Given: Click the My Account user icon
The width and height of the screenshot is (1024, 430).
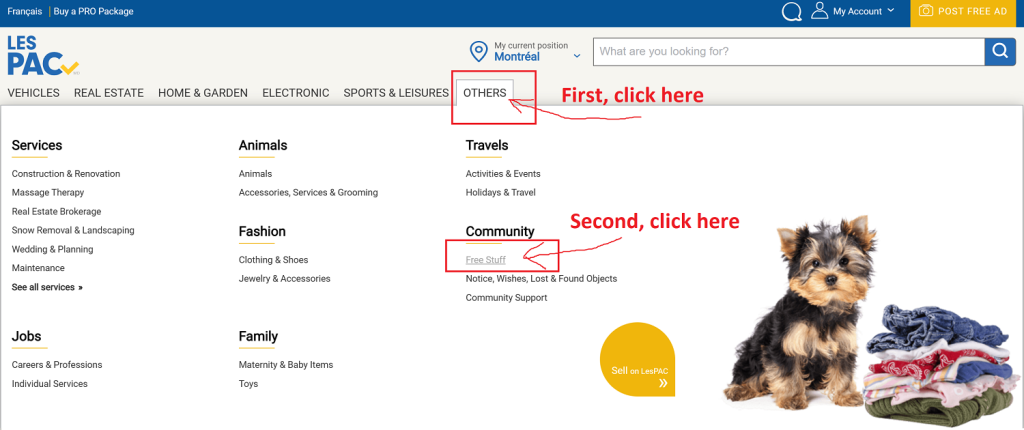Looking at the screenshot, I should click(x=819, y=10).
